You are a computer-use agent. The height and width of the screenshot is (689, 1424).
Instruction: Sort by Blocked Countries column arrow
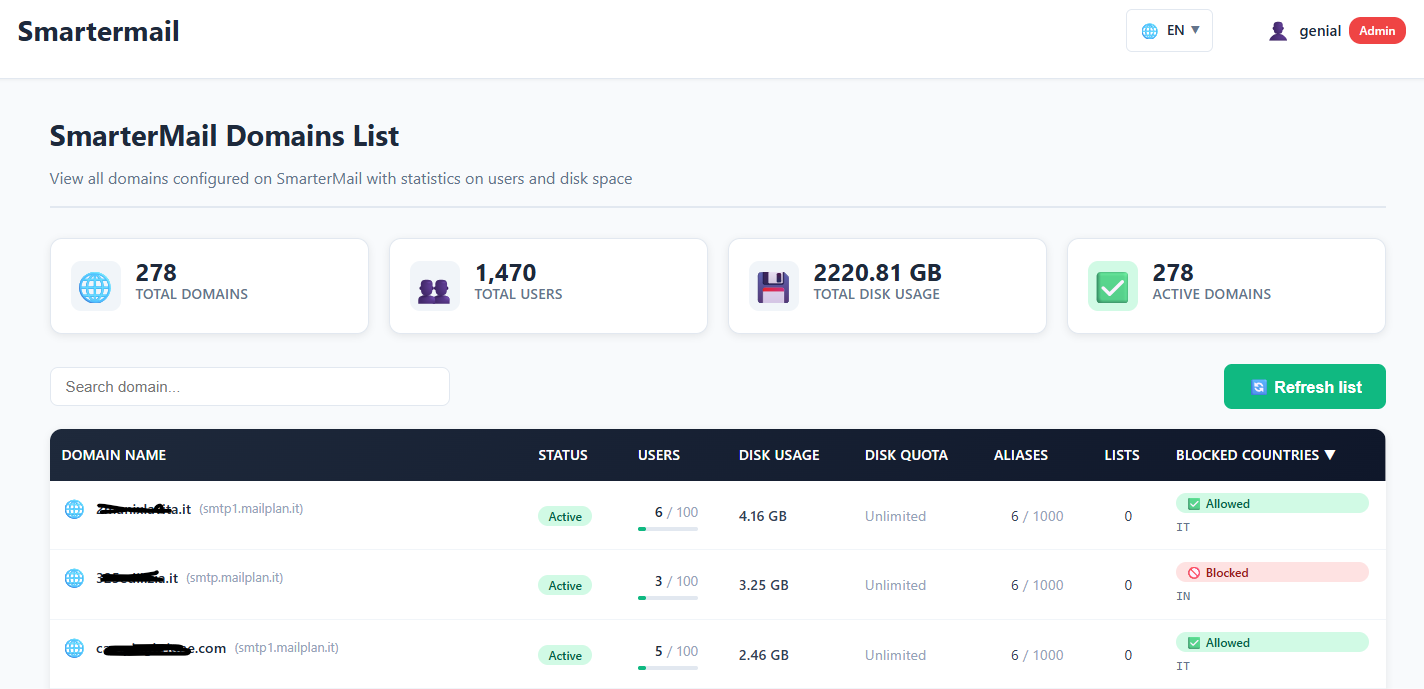pyautogui.click(x=1330, y=455)
